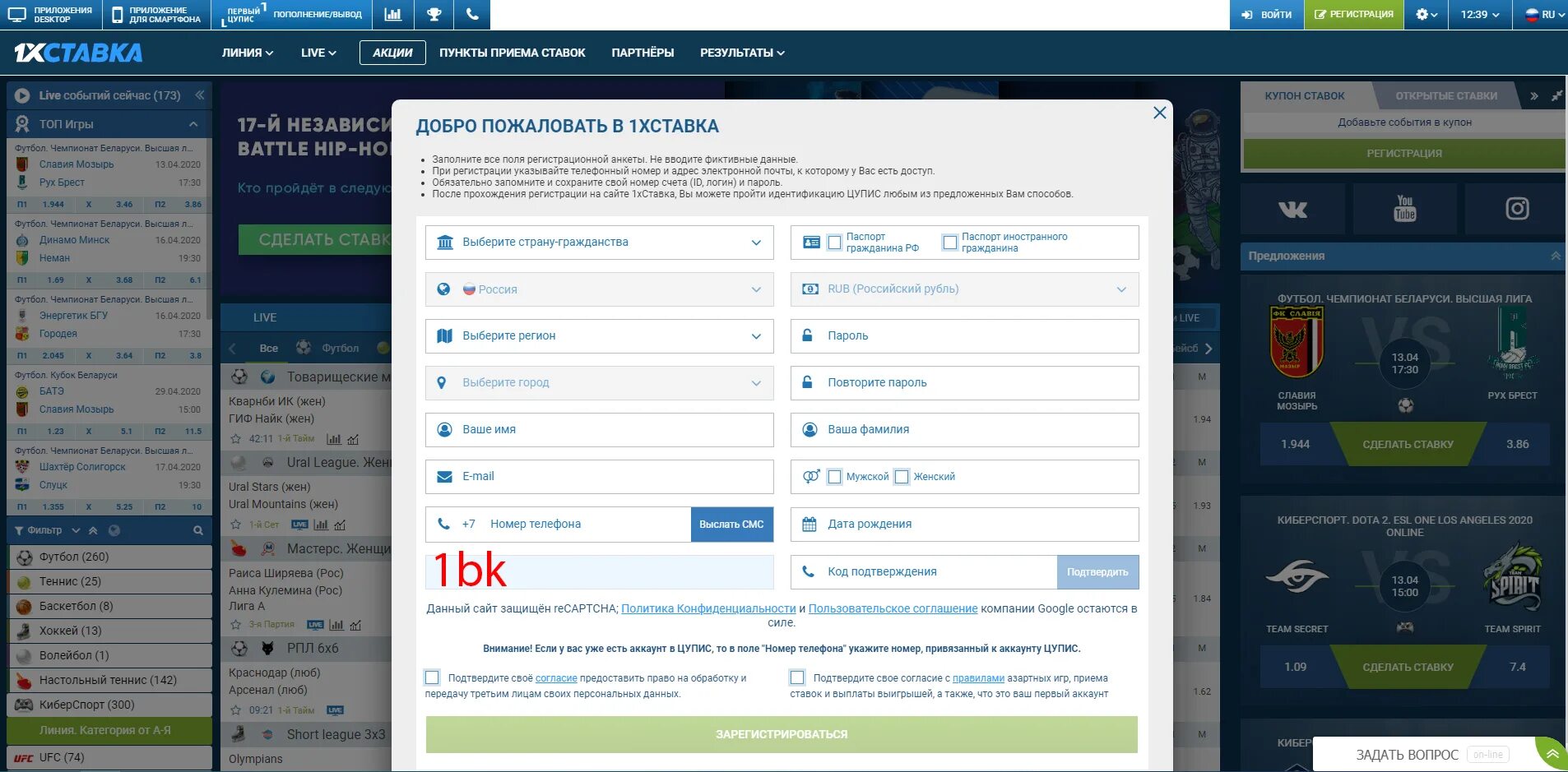Screen dimensions: 1568x772
Task: Open the statistics bar chart icon in top bar
Action: click(x=393, y=15)
